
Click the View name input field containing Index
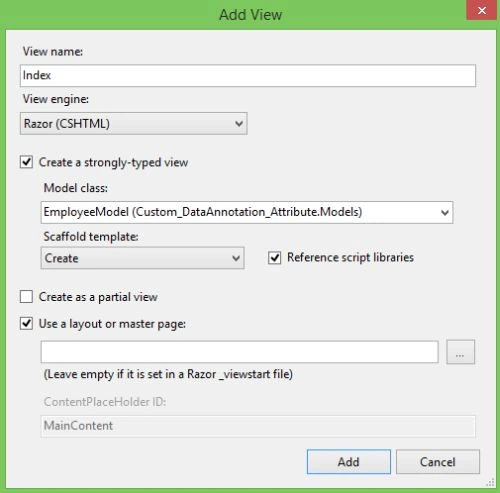tap(248, 76)
